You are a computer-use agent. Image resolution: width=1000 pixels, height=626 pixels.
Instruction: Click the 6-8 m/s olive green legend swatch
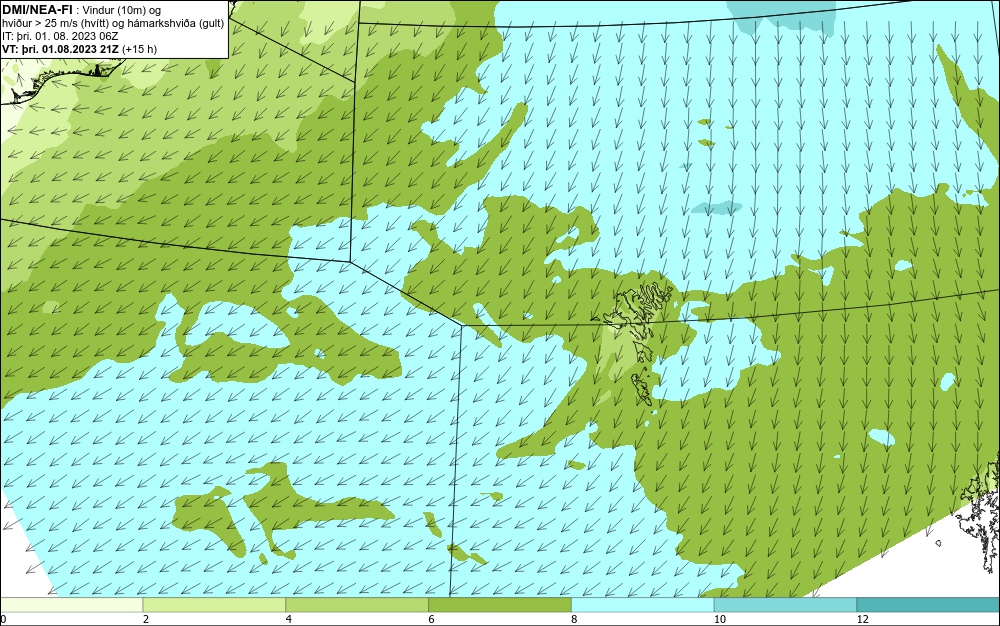500,604
